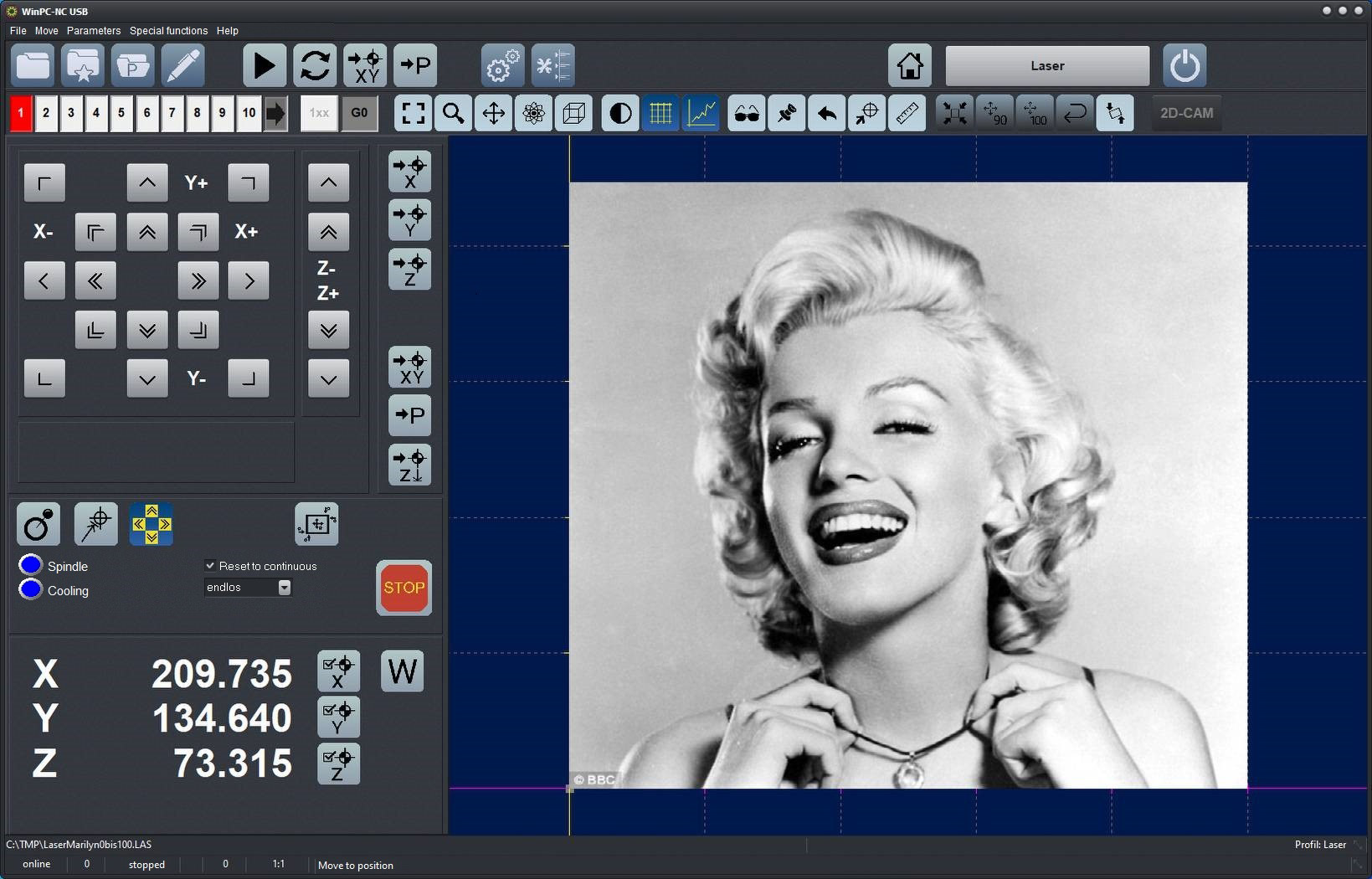This screenshot has height=879, width=1372.
Task: Uncheck Reset to continuous checkbox
Action: click(x=210, y=566)
